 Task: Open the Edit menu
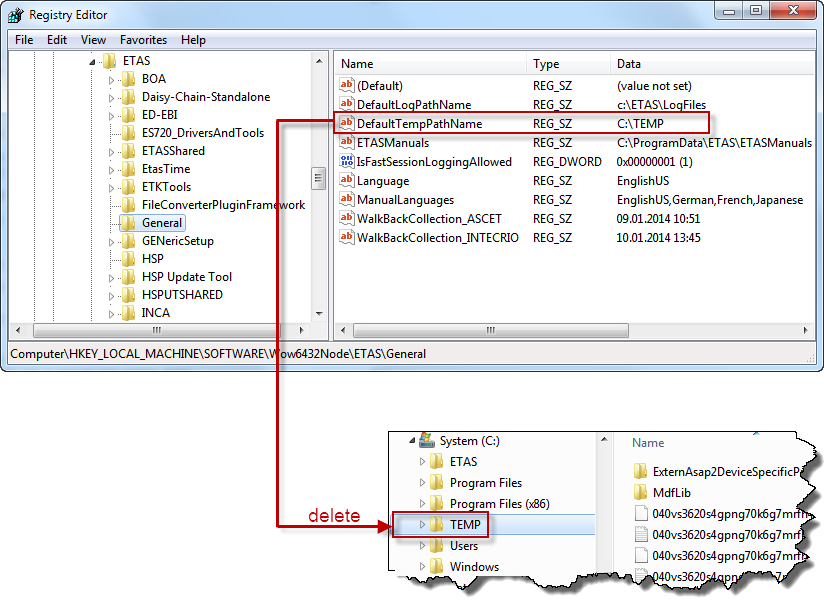point(57,40)
